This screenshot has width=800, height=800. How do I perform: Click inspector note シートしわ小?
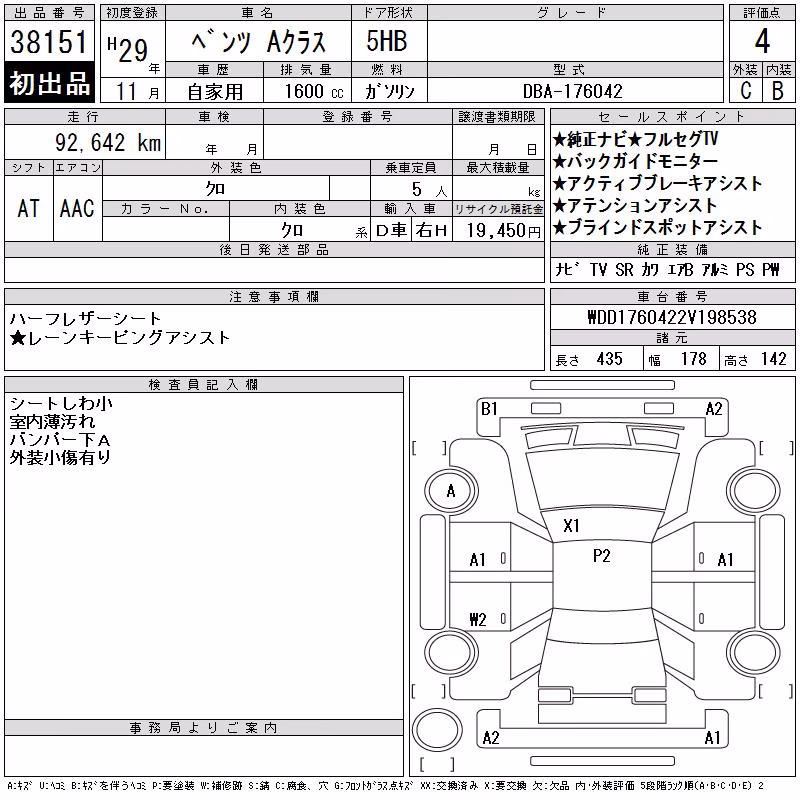pyautogui.click(x=61, y=404)
